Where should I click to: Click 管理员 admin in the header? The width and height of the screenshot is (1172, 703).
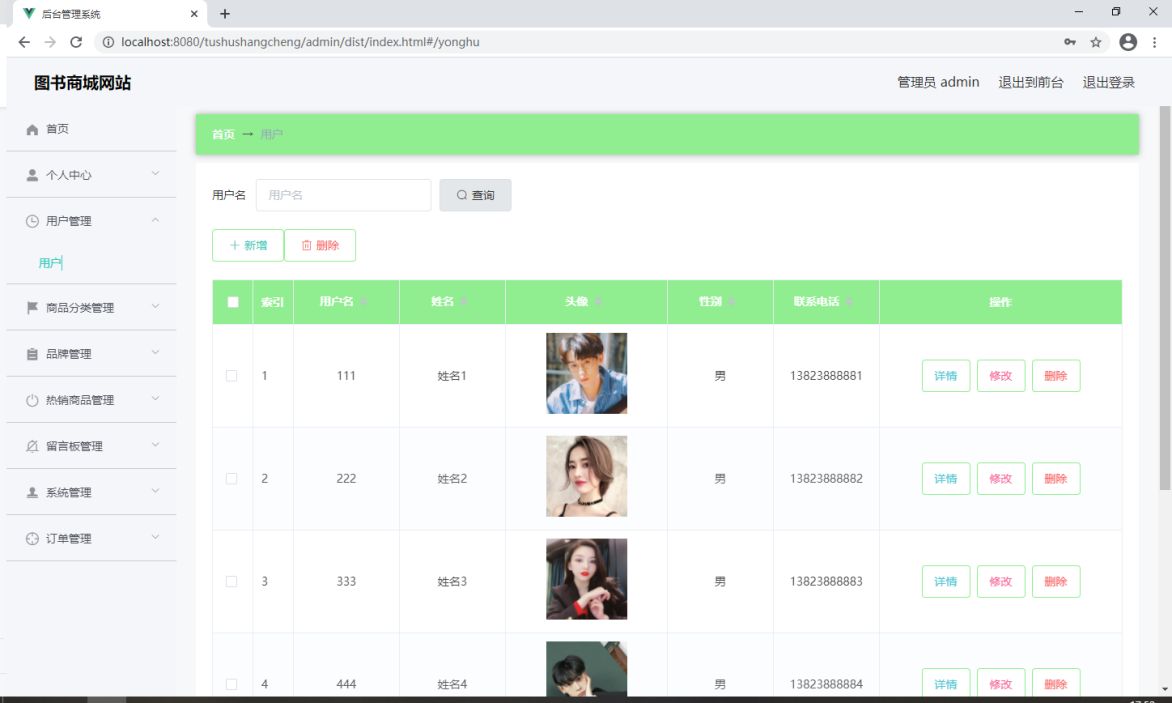pyautogui.click(x=938, y=82)
